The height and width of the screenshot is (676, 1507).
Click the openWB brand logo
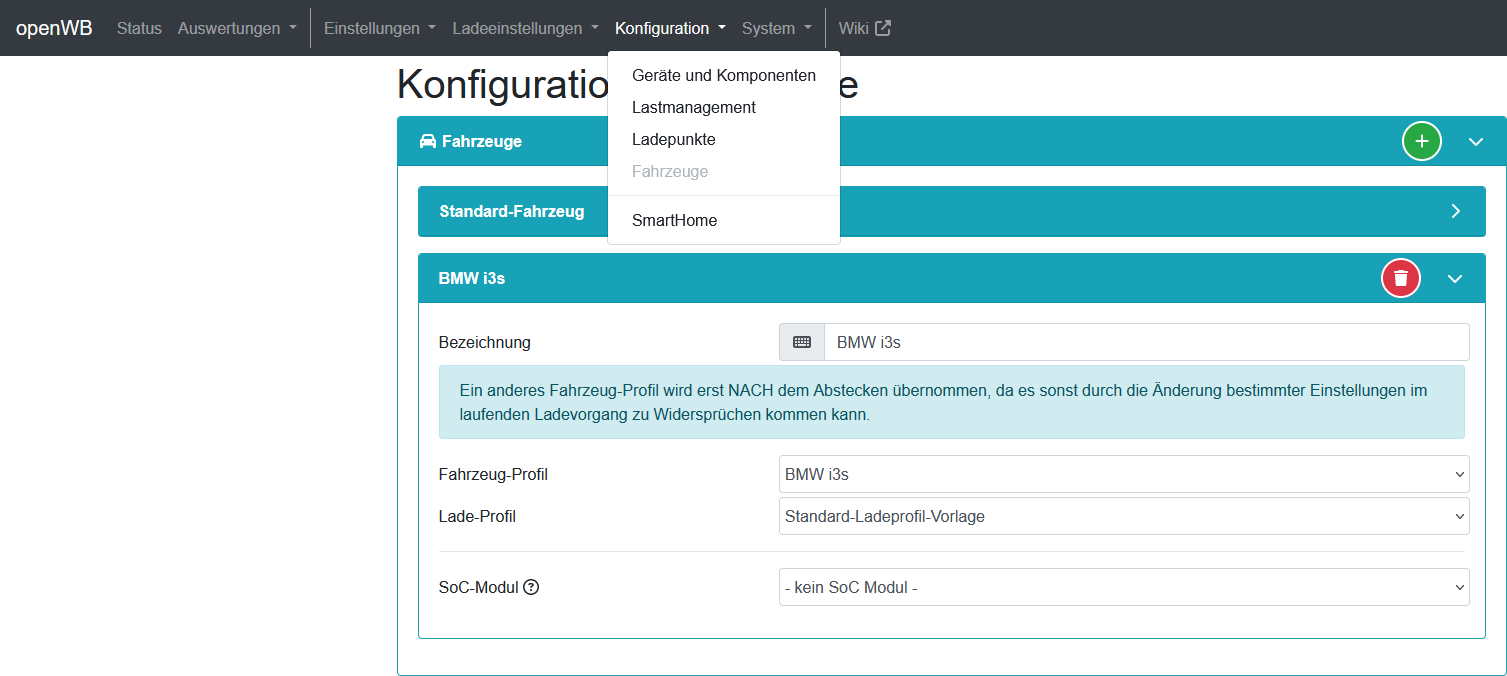pyautogui.click(x=54, y=28)
